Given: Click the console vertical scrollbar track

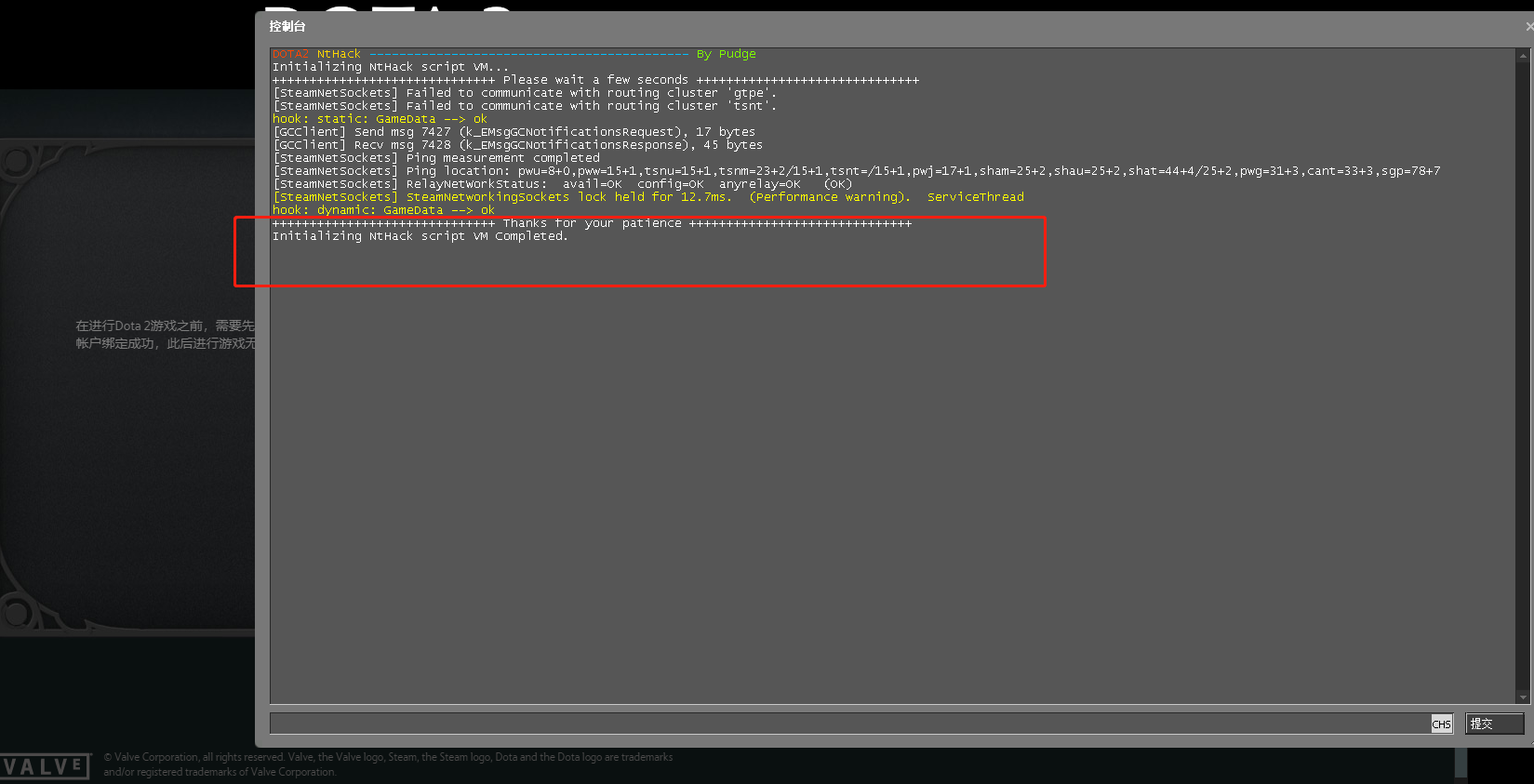Looking at the screenshot, I should point(1523,376).
